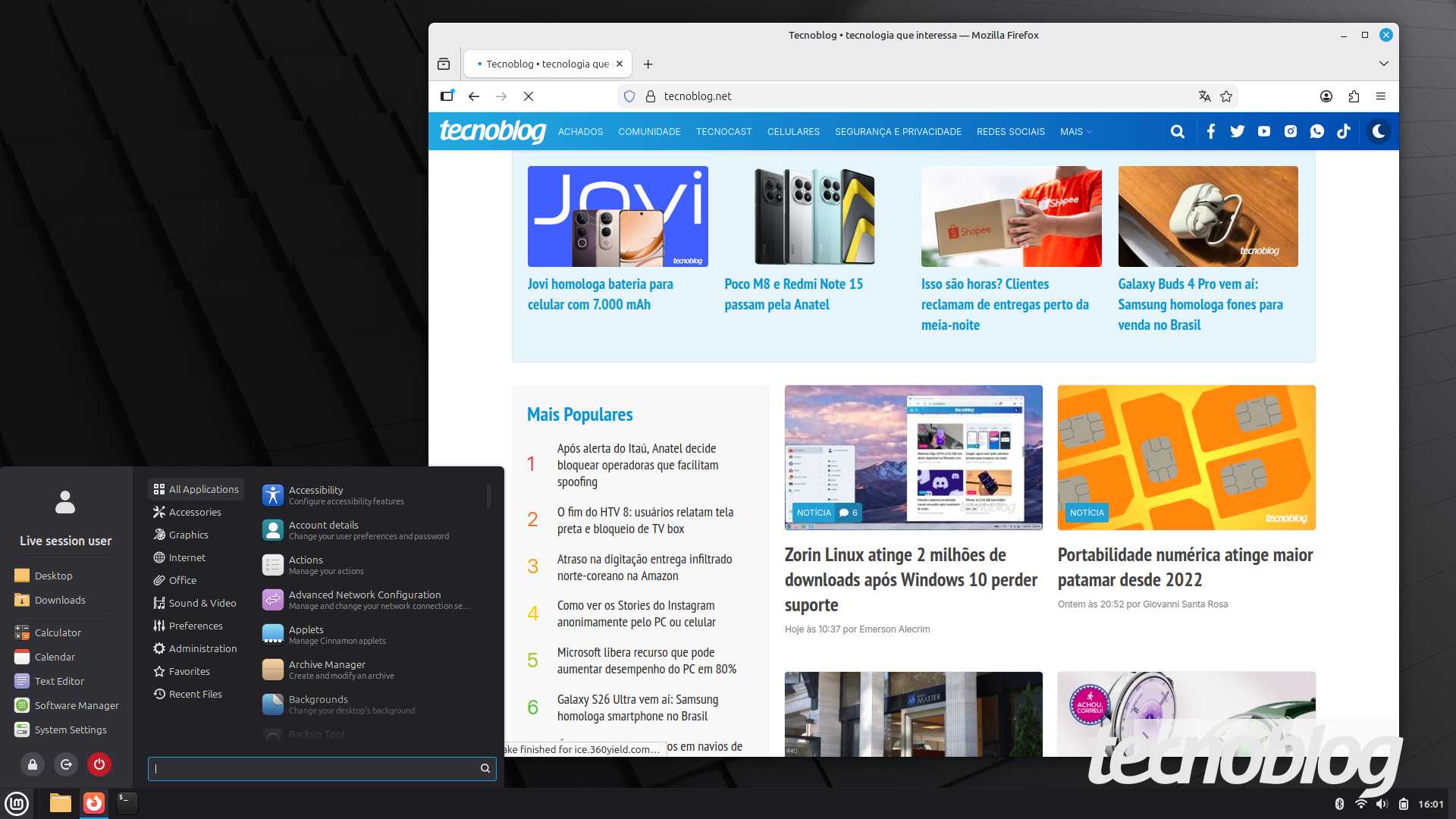The width and height of the screenshot is (1456, 819).
Task: Click the Tecnoblog search magnifier icon
Action: [x=1177, y=131]
